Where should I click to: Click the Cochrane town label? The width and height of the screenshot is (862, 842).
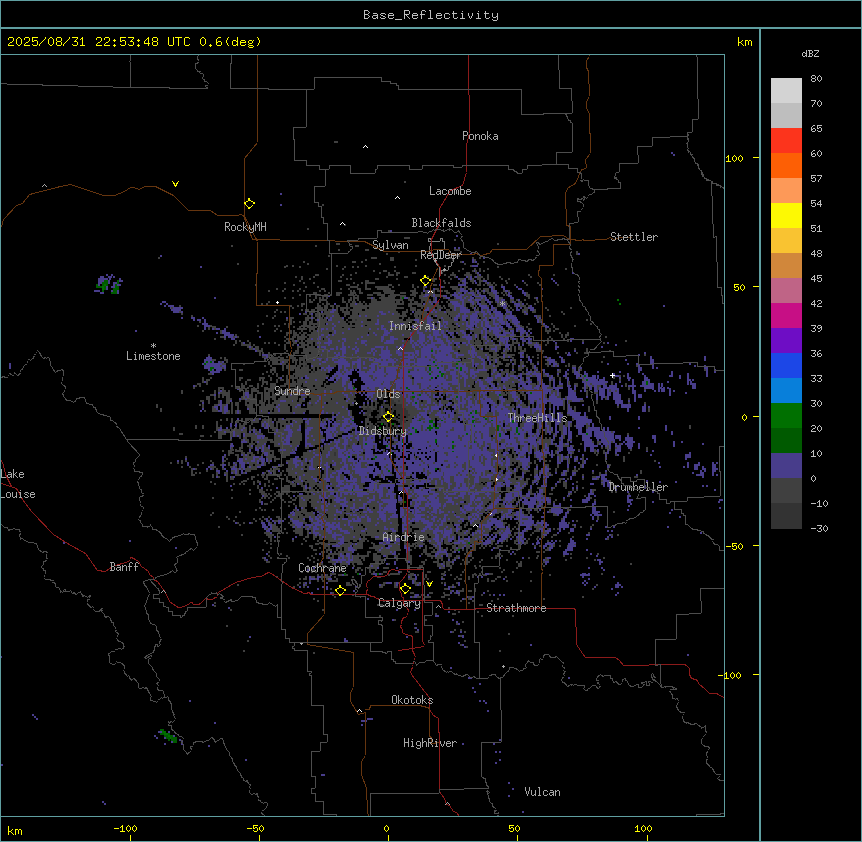(322, 568)
